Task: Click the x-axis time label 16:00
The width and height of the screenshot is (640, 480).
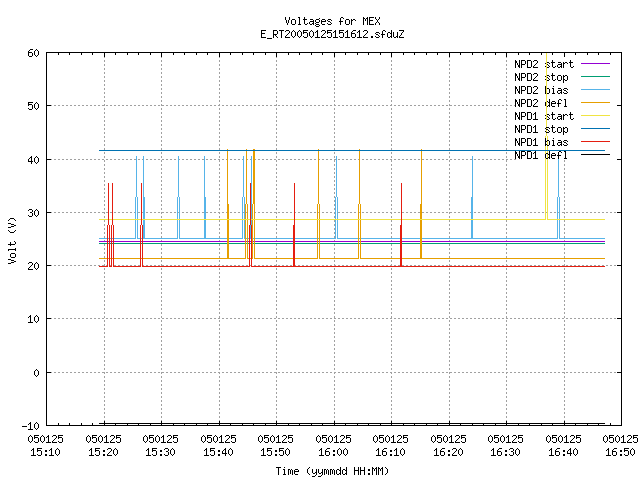Action: (x=333, y=452)
